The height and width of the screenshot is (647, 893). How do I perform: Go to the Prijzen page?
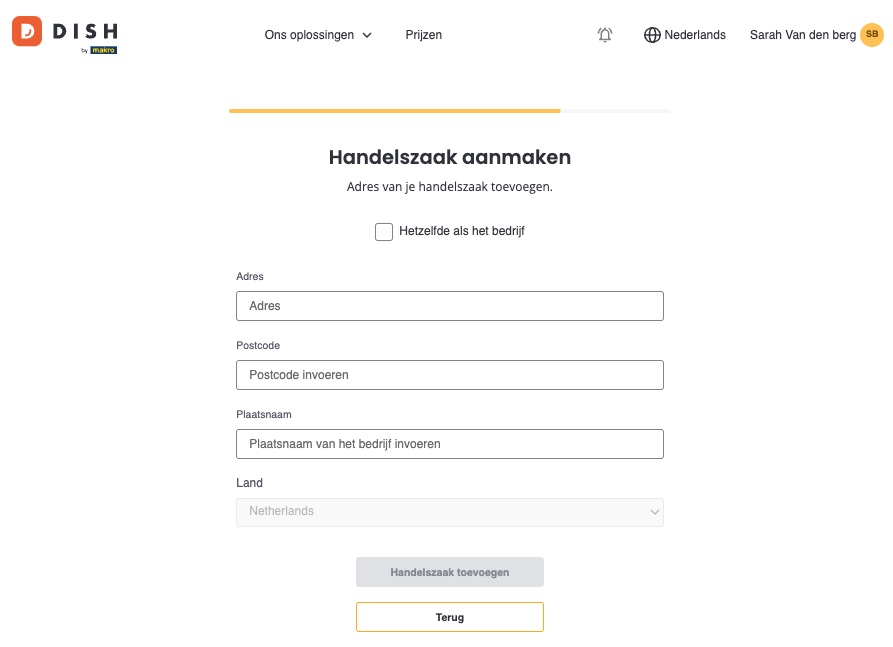(424, 35)
